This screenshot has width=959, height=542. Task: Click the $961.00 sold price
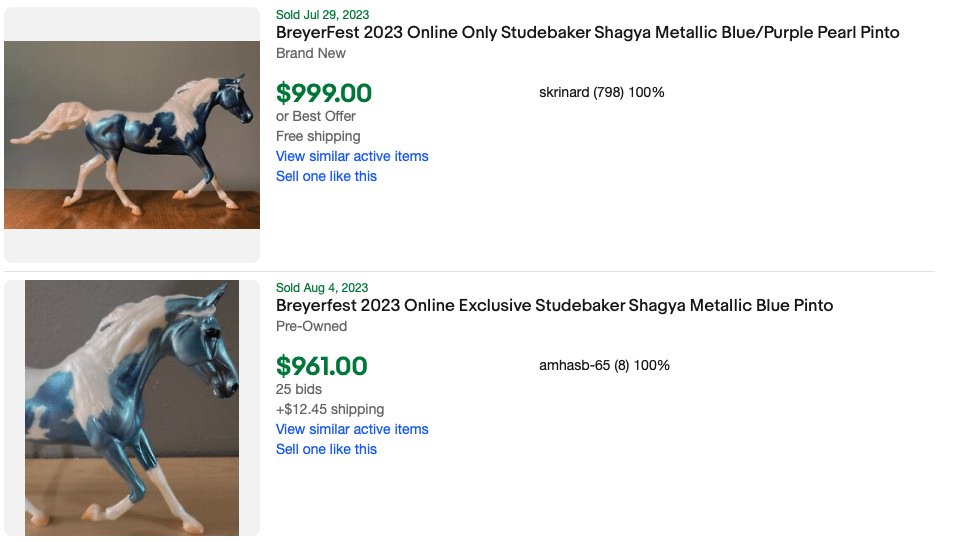tap(322, 367)
